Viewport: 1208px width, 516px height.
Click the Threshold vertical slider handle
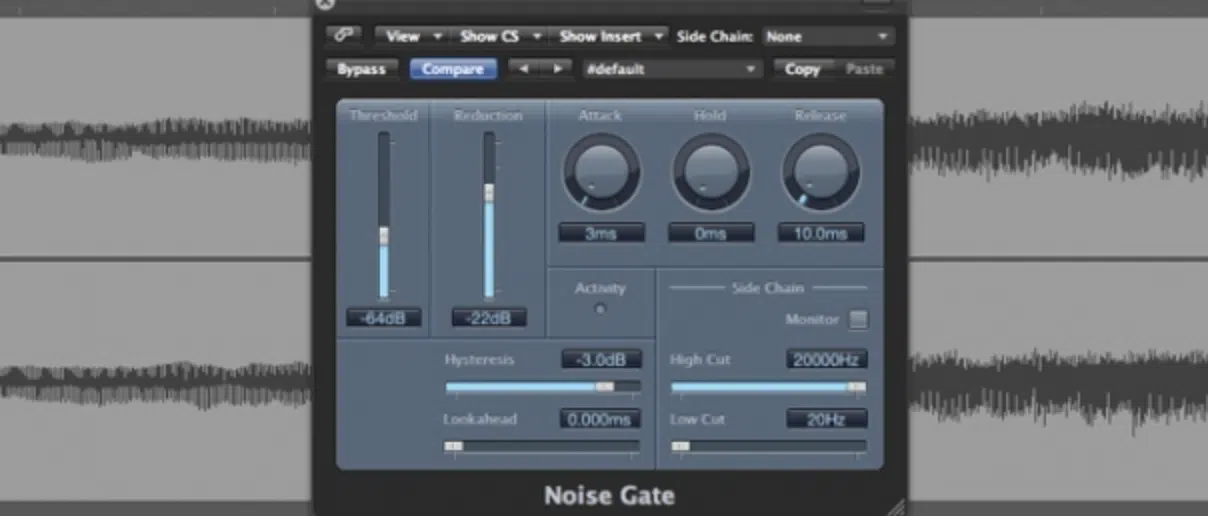pos(384,236)
